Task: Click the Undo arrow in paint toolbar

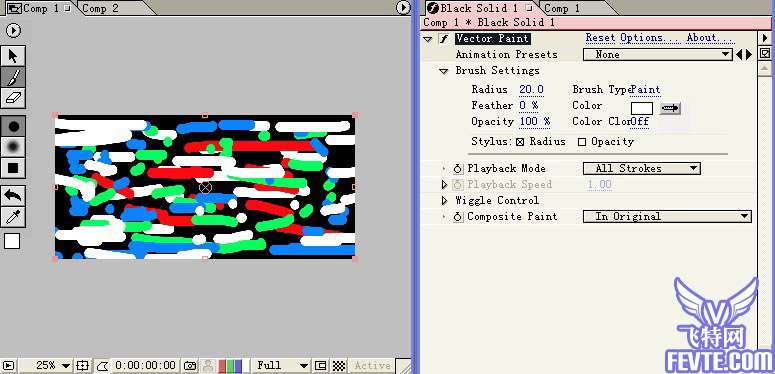Action: click(13, 196)
